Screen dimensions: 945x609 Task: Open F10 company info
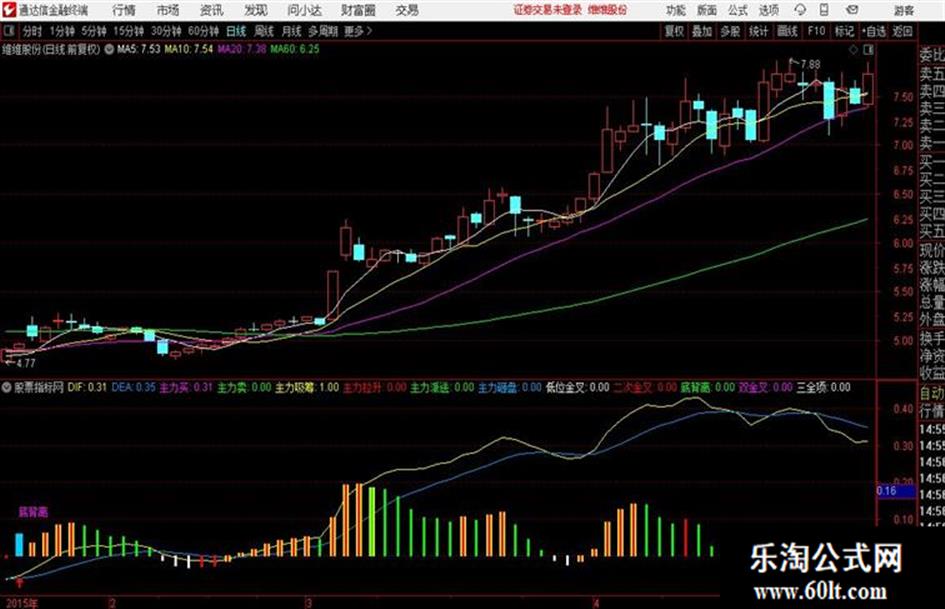coord(816,31)
